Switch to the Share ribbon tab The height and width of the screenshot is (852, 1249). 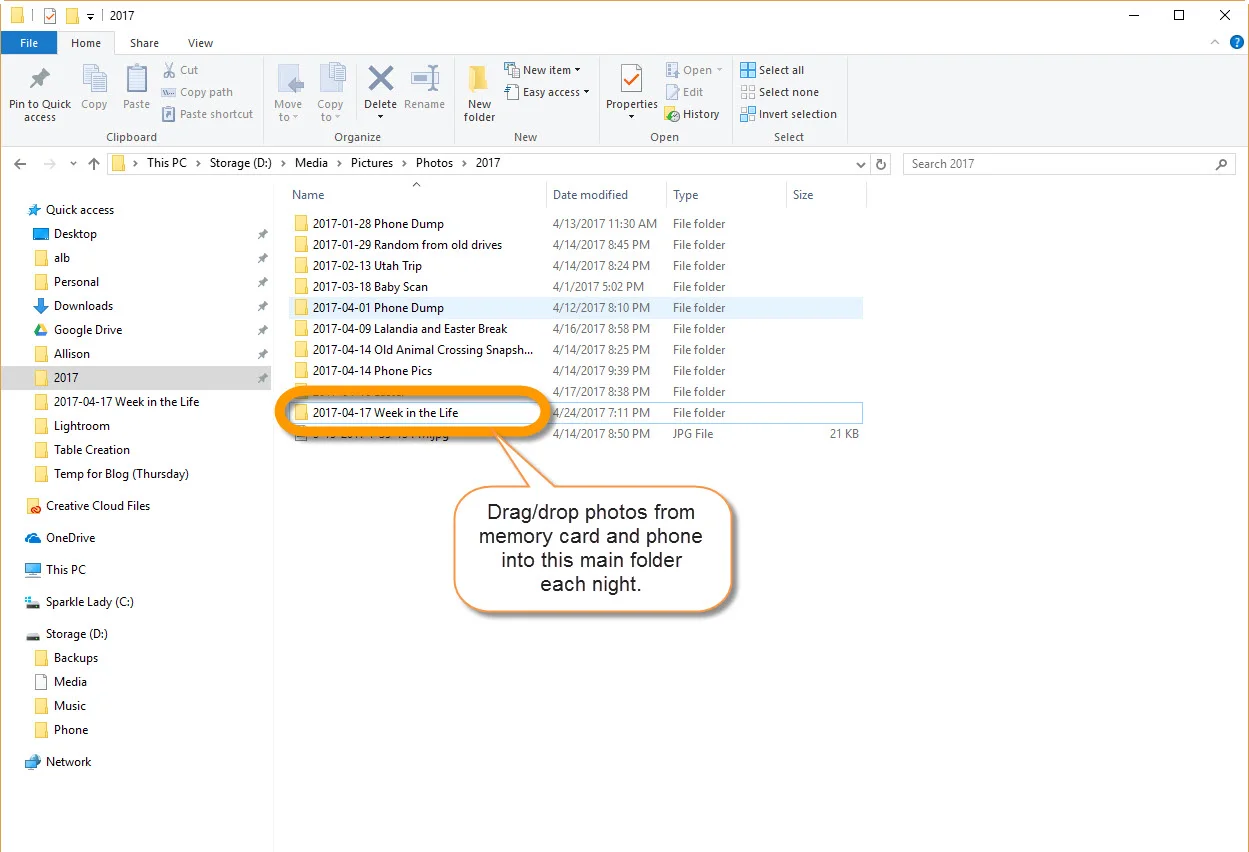click(144, 43)
